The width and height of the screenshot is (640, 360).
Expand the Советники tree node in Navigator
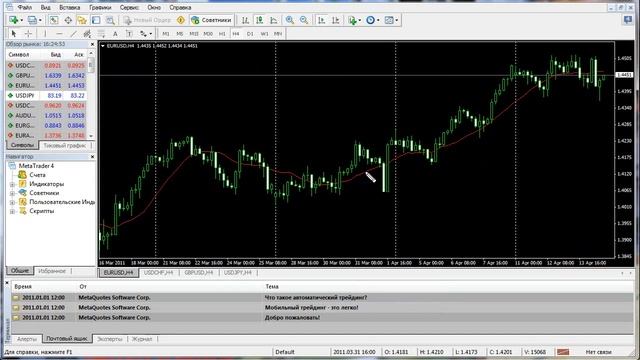click(12, 193)
